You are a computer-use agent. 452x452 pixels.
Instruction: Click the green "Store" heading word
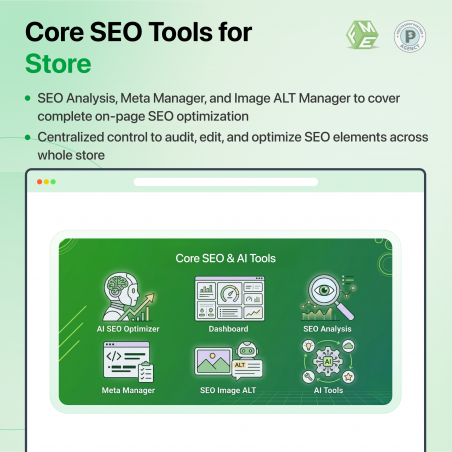(x=58, y=64)
